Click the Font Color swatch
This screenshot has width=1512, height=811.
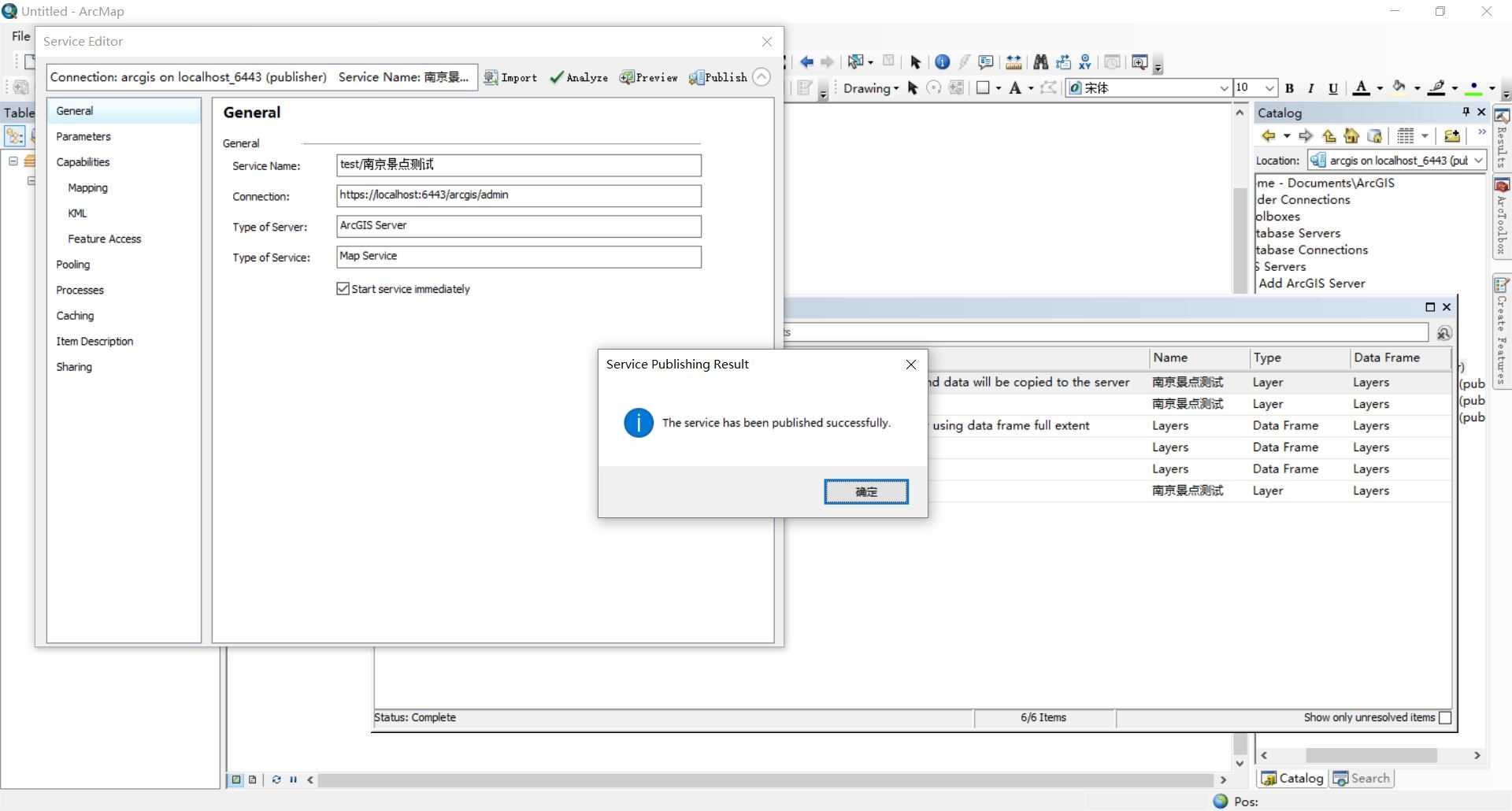tap(1361, 88)
